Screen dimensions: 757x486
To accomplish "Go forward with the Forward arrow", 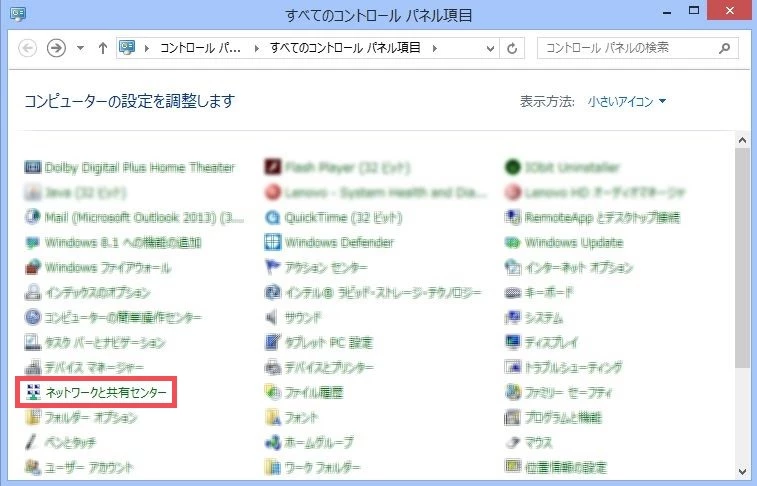I will point(56,48).
